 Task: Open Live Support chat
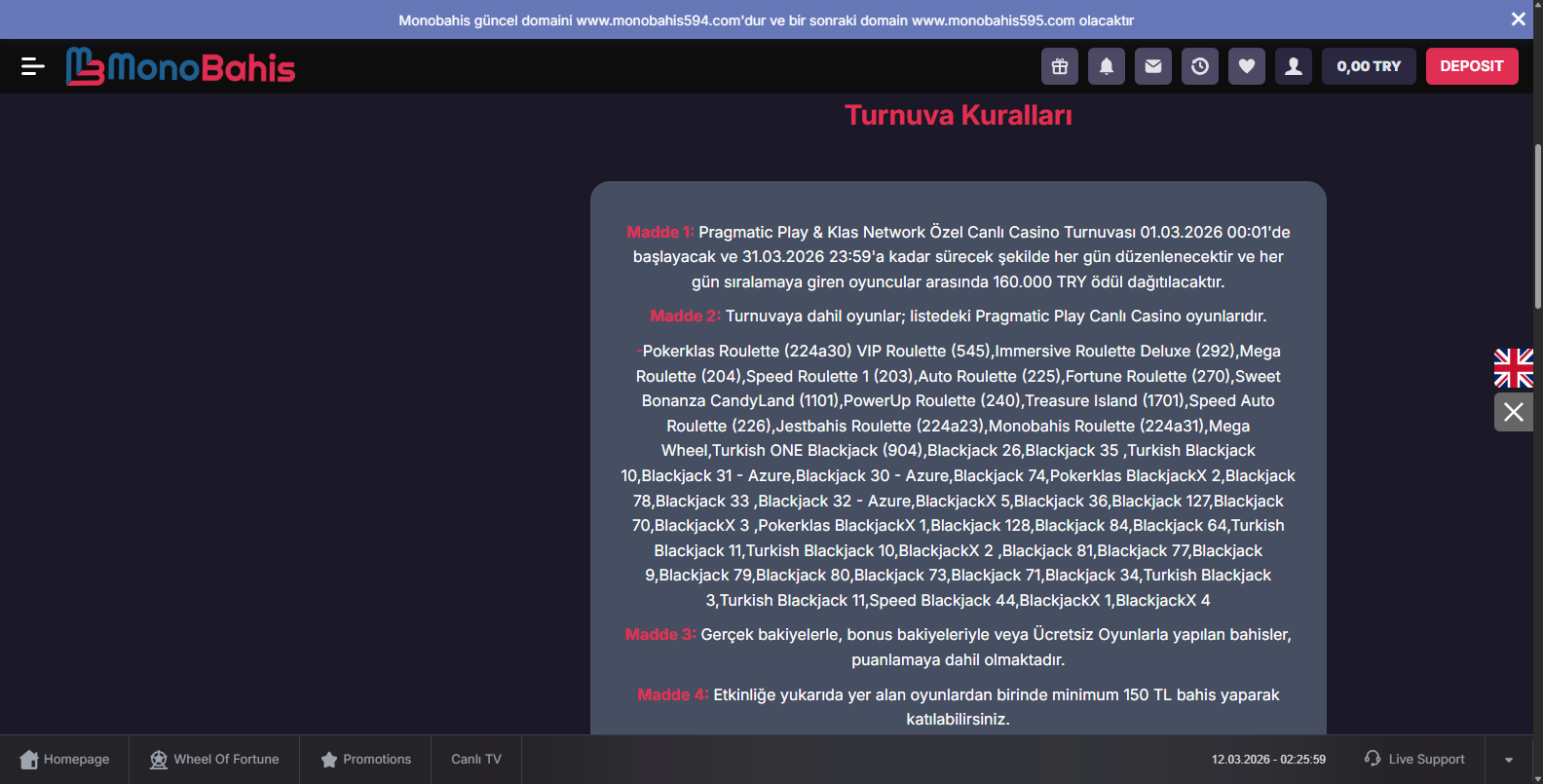point(1414,760)
